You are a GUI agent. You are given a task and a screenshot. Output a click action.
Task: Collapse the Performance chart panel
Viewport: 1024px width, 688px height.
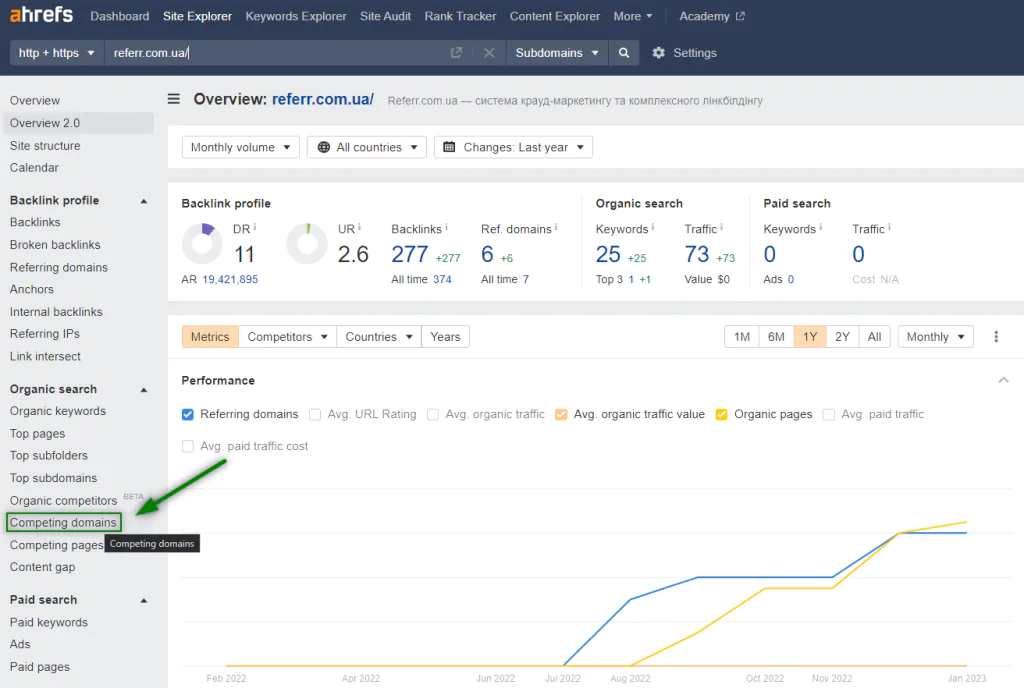click(x=1004, y=381)
